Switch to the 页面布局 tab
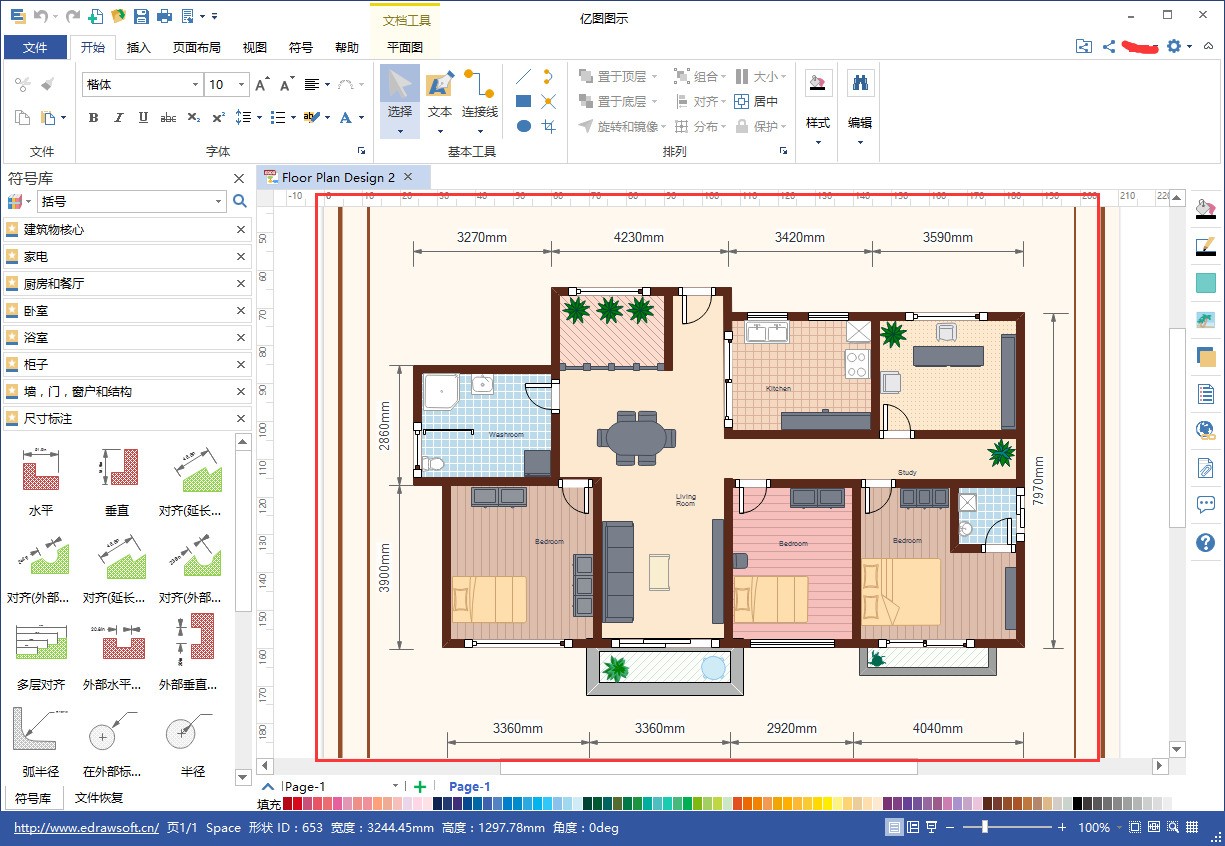1225x846 pixels. point(196,47)
